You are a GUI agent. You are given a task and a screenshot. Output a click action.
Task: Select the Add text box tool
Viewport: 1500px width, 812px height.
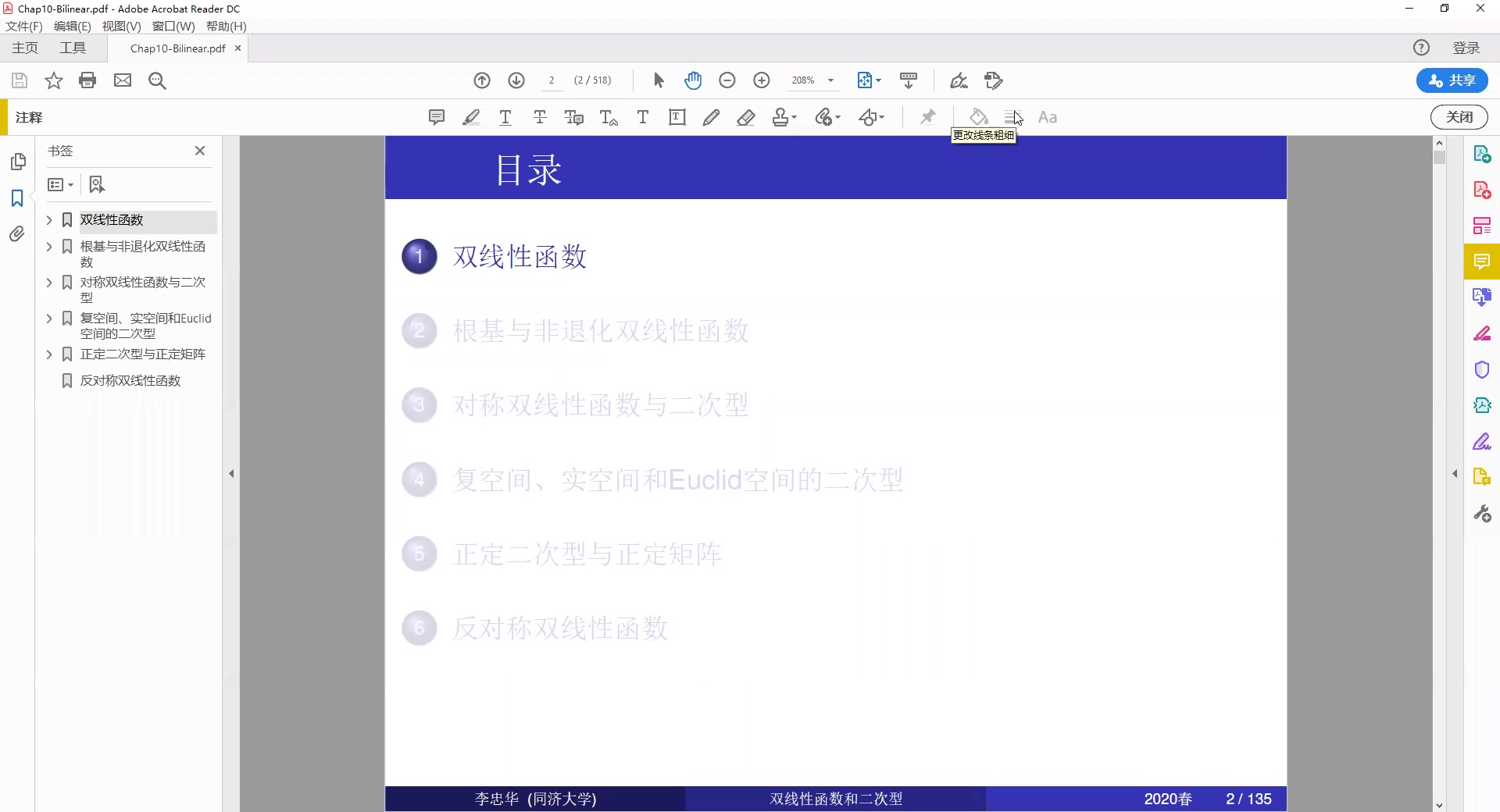pyautogui.click(x=677, y=117)
